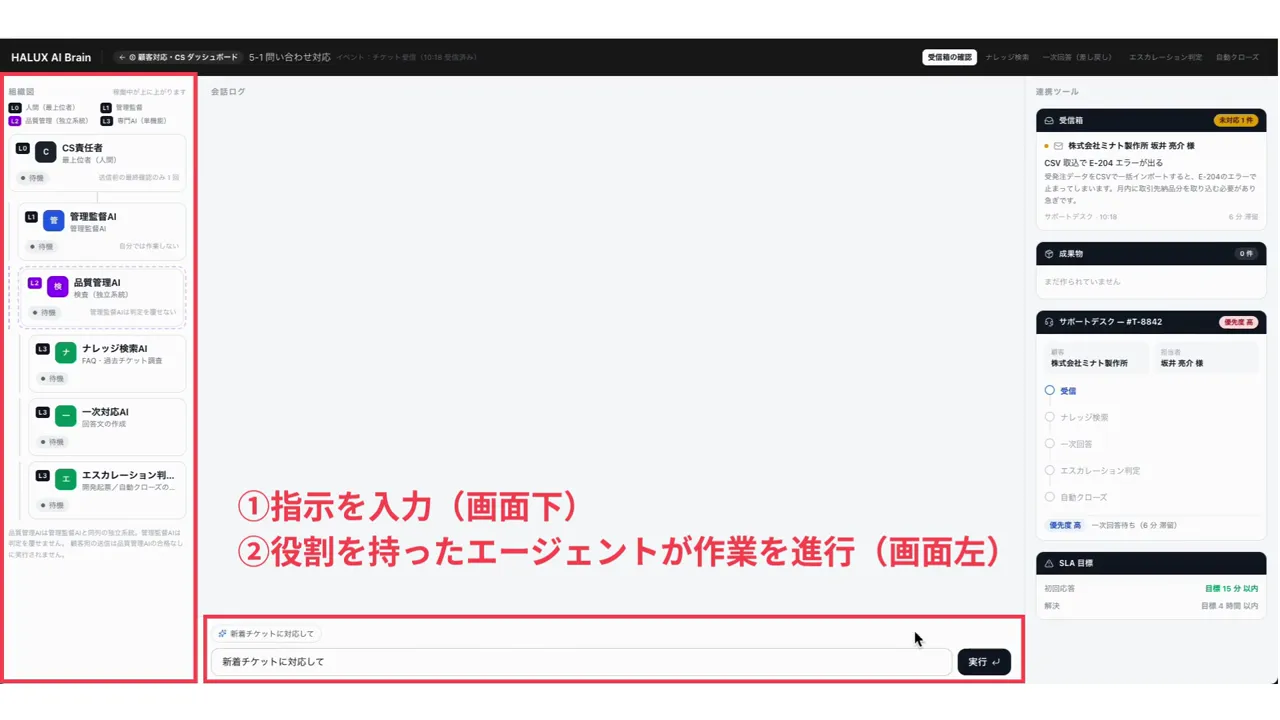Viewport: 1280px width, 720px height.
Task: Click the L1 badge on 管理監督AI card
Action: point(31,217)
